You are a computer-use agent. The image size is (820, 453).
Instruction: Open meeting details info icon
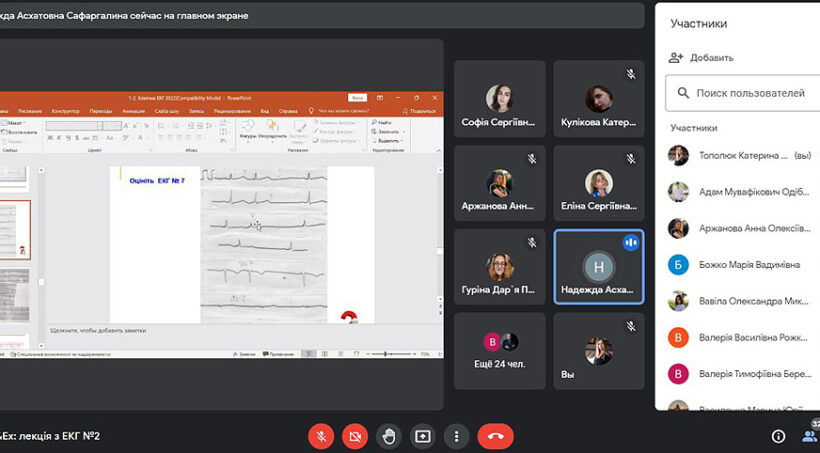778,436
